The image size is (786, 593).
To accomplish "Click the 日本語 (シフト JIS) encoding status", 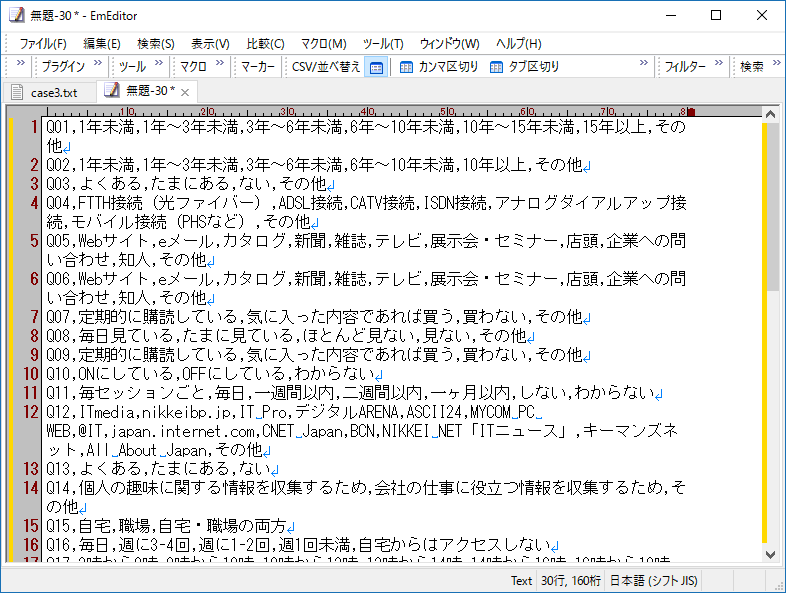I will pyautogui.click(x=653, y=580).
